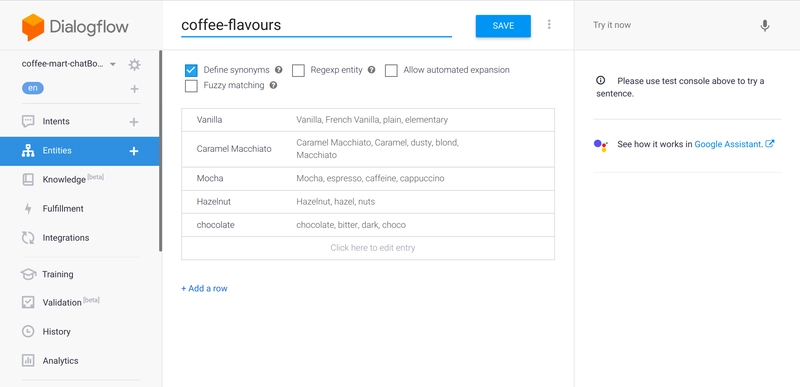Turn on the Fuzzy matching checkbox
800x387 pixels.
(191, 86)
